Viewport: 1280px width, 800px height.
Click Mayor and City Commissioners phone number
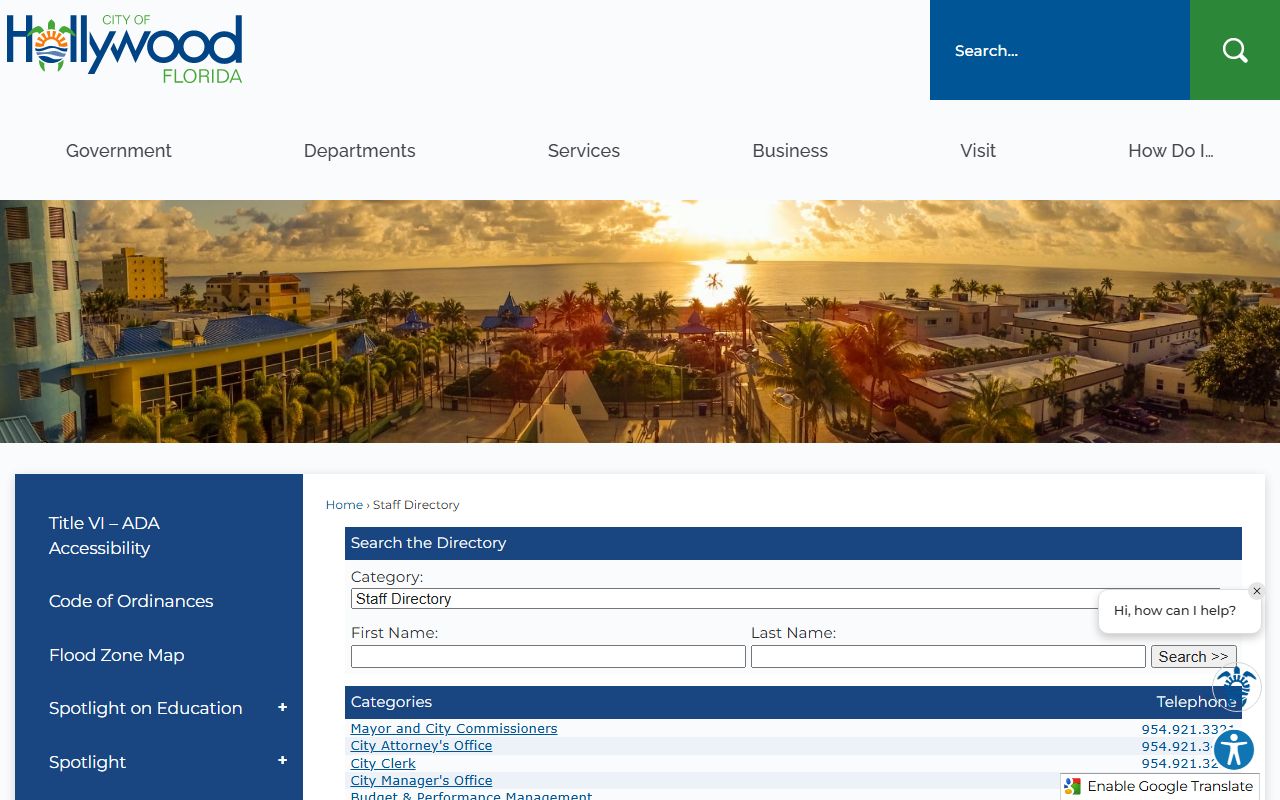pyautogui.click(x=1188, y=729)
